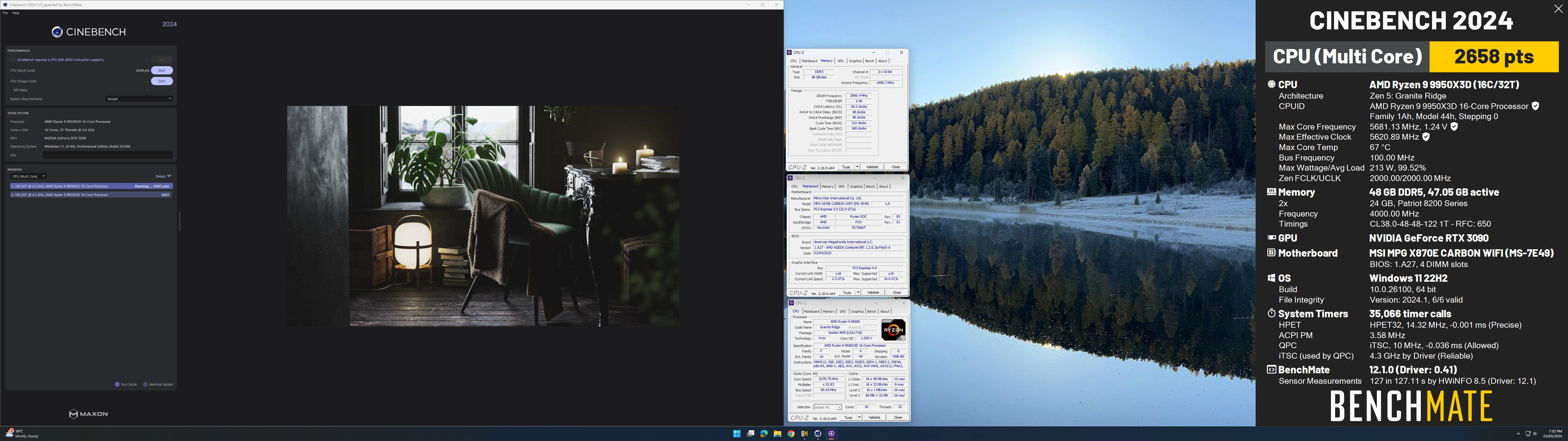Select CPU tab in Memory CPU-Z window
This screenshot has height=441, width=1568.
click(x=793, y=61)
